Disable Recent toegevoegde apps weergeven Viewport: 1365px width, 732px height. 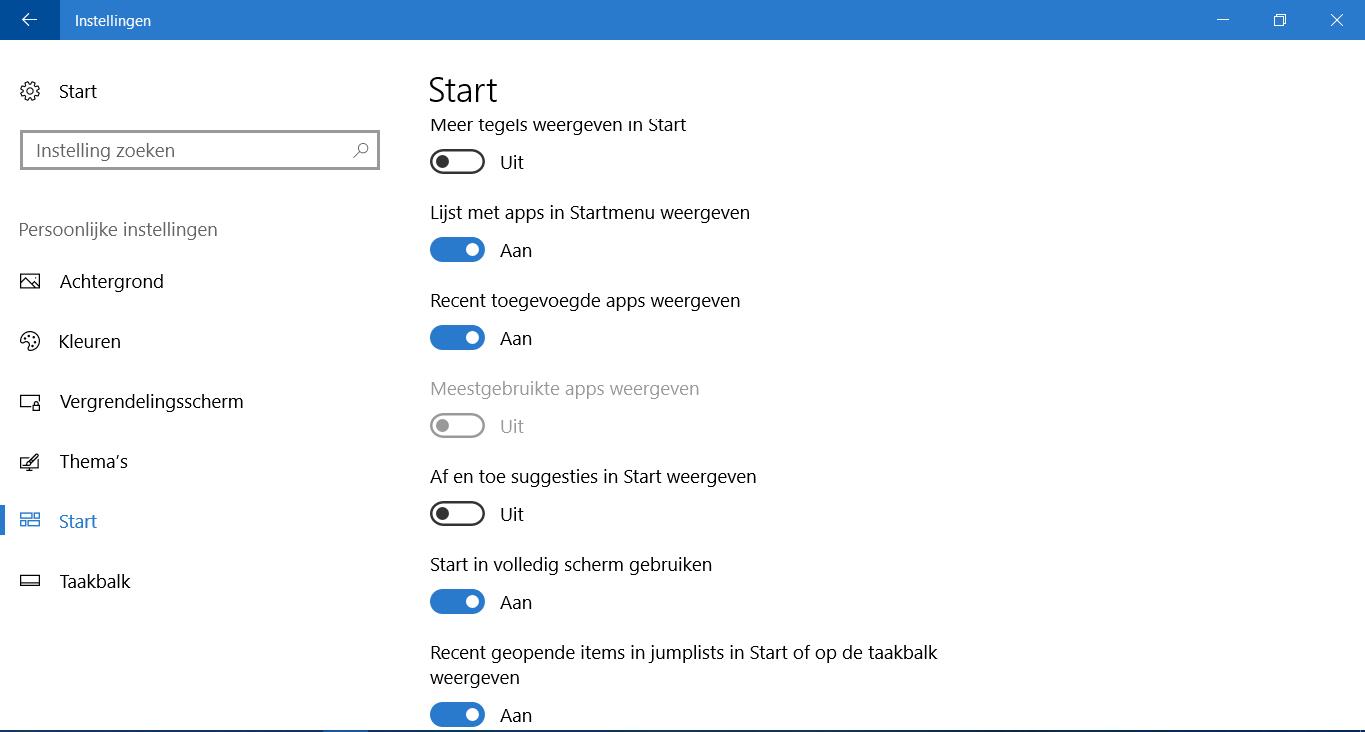[457, 338]
